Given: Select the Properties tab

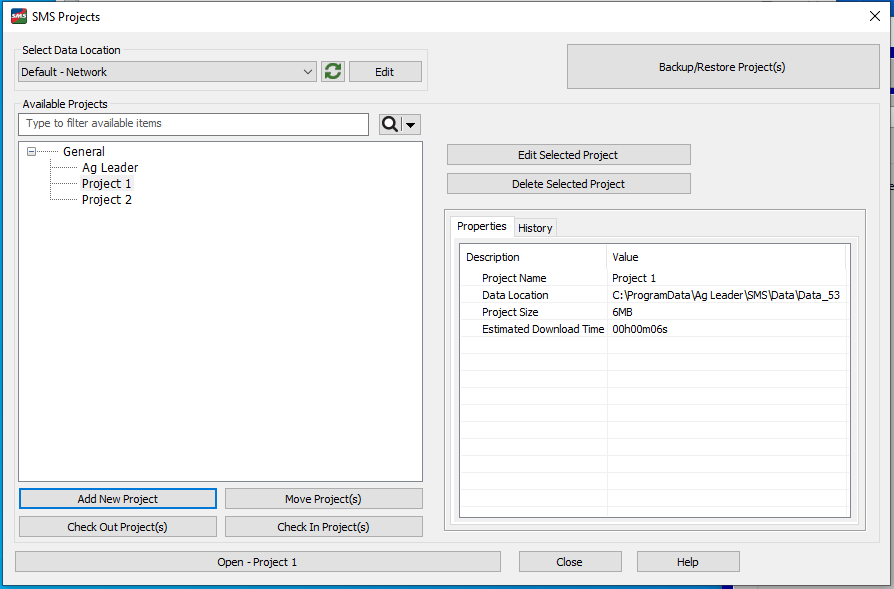Looking at the screenshot, I should point(482,226).
